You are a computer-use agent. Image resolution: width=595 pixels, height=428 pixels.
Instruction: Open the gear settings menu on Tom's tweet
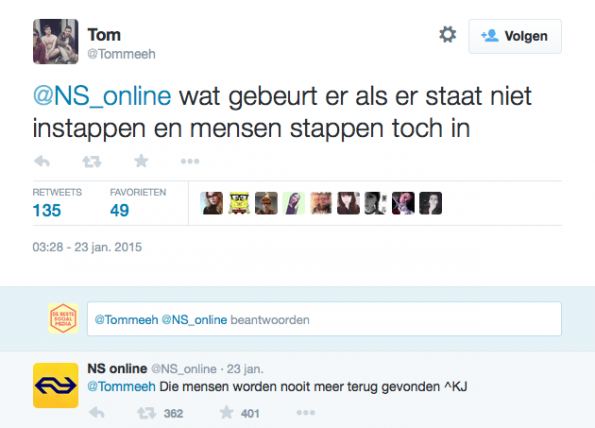pyautogui.click(x=447, y=35)
